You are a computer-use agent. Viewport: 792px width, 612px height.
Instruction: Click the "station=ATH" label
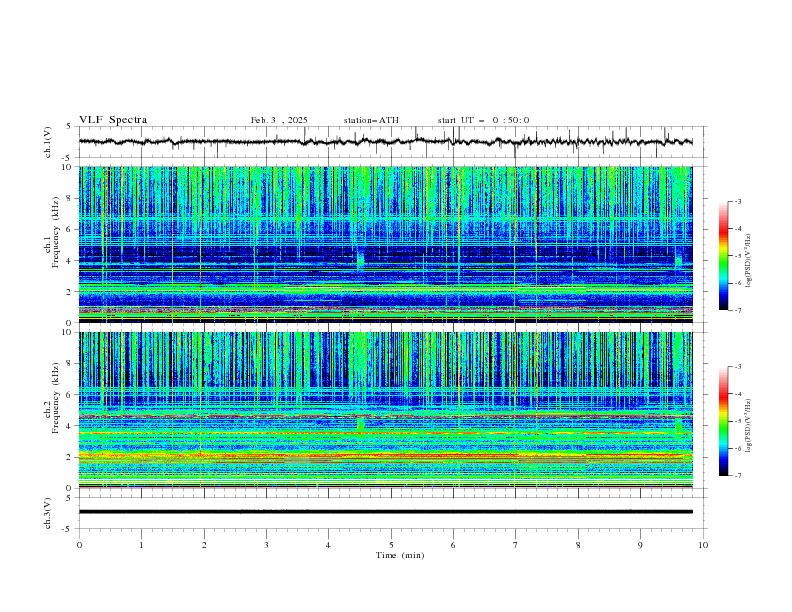pos(371,120)
